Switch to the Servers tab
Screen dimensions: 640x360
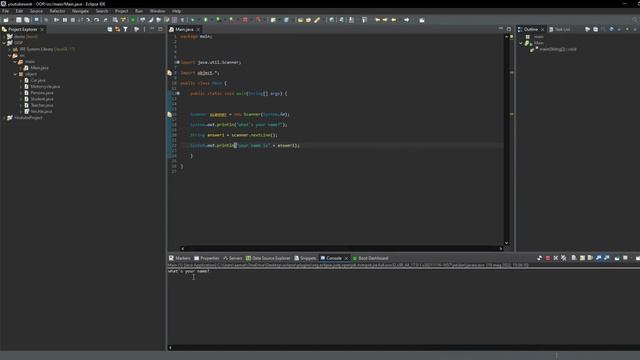233,258
